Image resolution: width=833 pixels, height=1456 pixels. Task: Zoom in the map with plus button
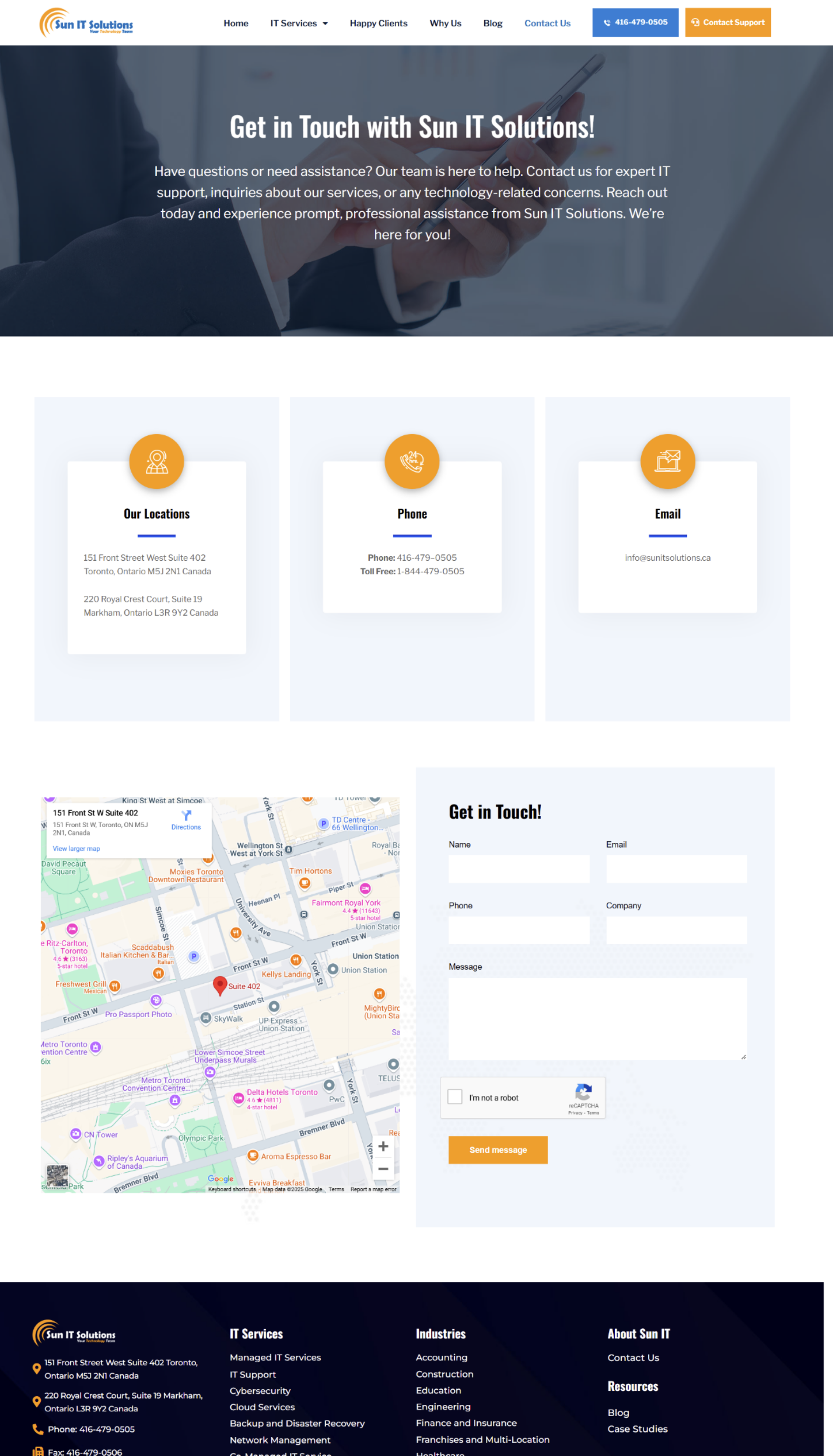point(383,1146)
